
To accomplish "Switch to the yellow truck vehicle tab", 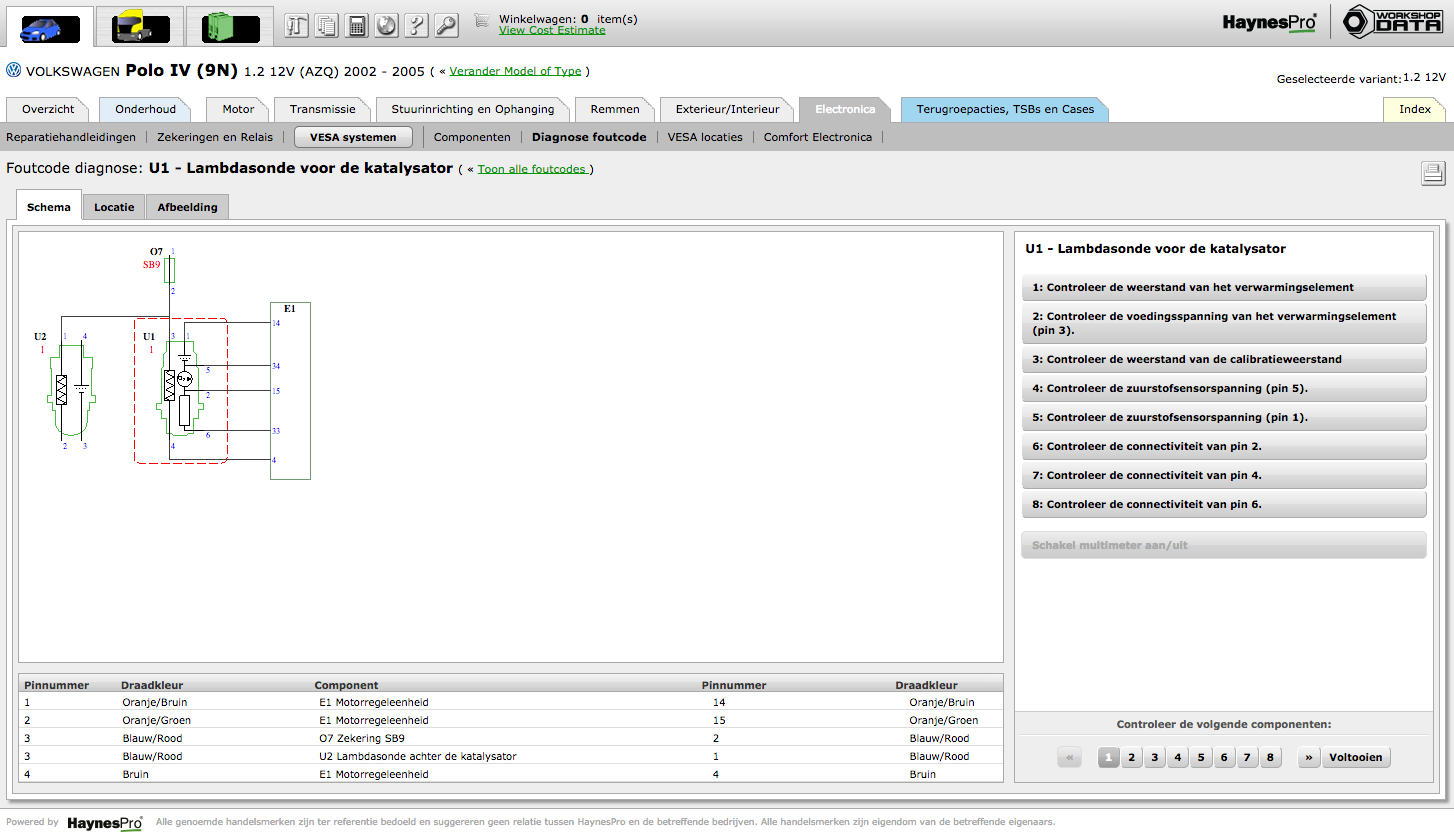I will pyautogui.click(x=139, y=27).
